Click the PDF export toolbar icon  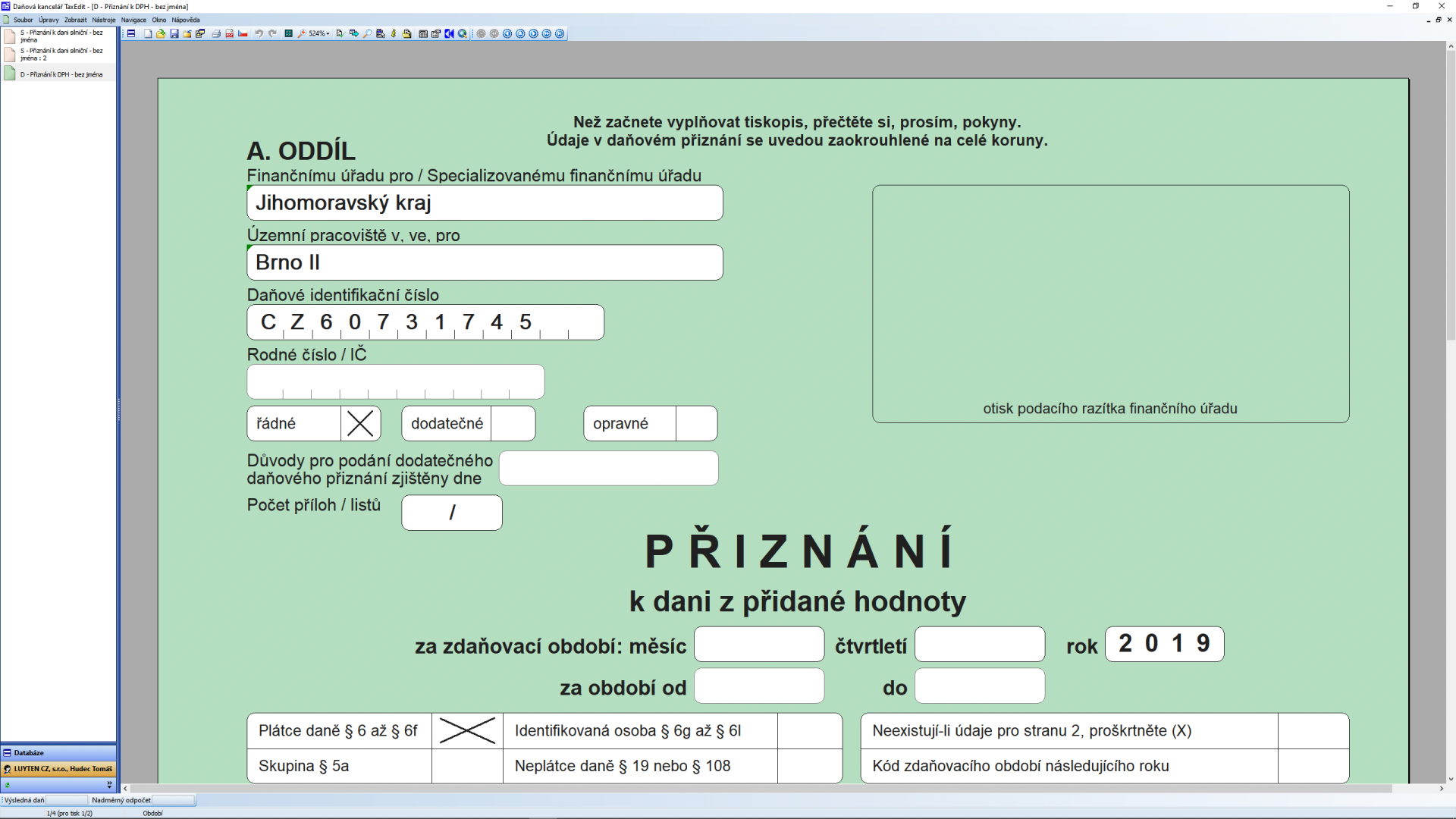pyautogui.click(x=230, y=33)
